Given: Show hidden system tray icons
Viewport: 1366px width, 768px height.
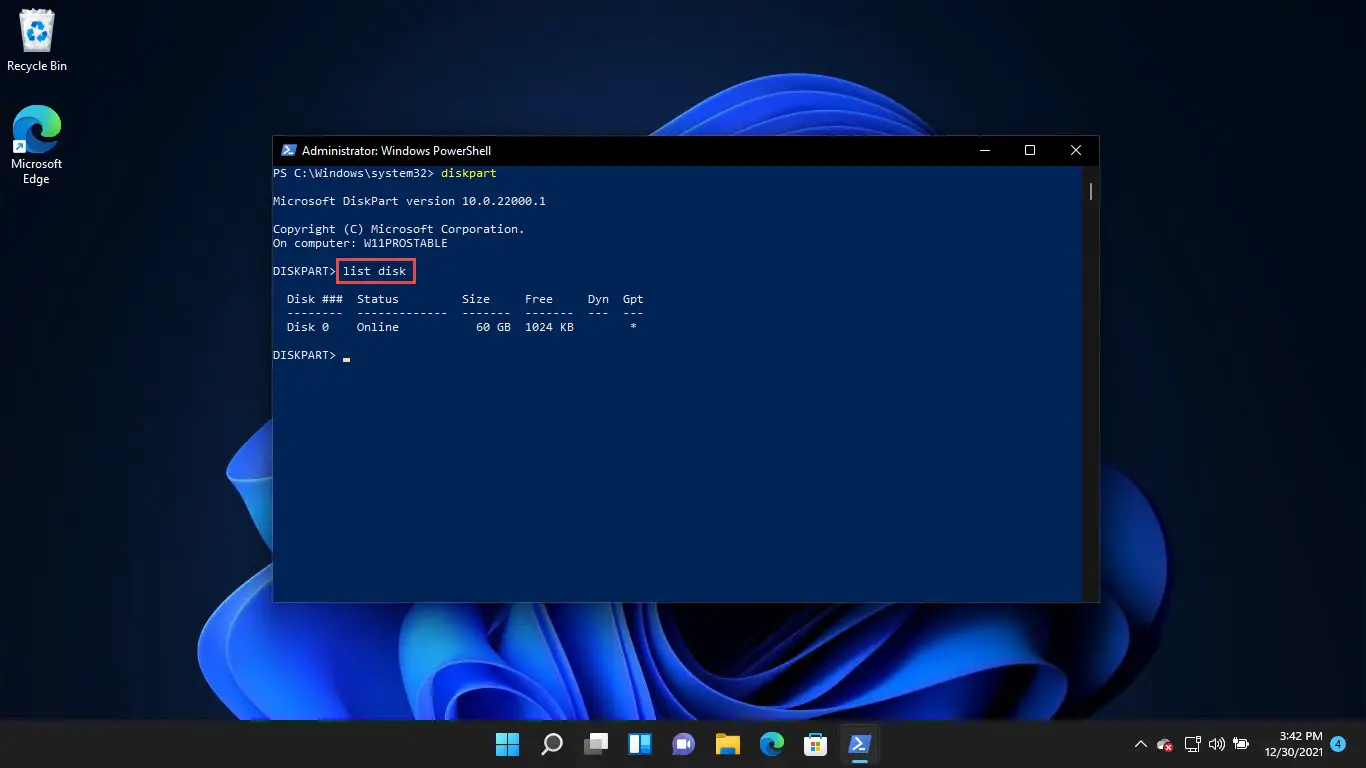Looking at the screenshot, I should click(x=1140, y=744).
